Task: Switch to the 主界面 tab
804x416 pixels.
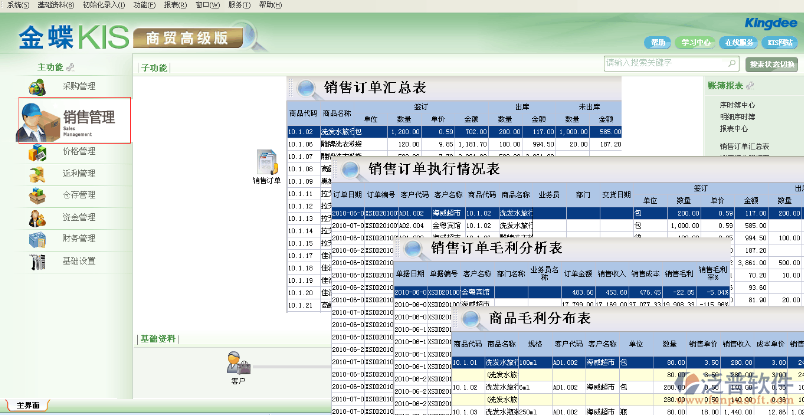Action: tap(27, 406)
